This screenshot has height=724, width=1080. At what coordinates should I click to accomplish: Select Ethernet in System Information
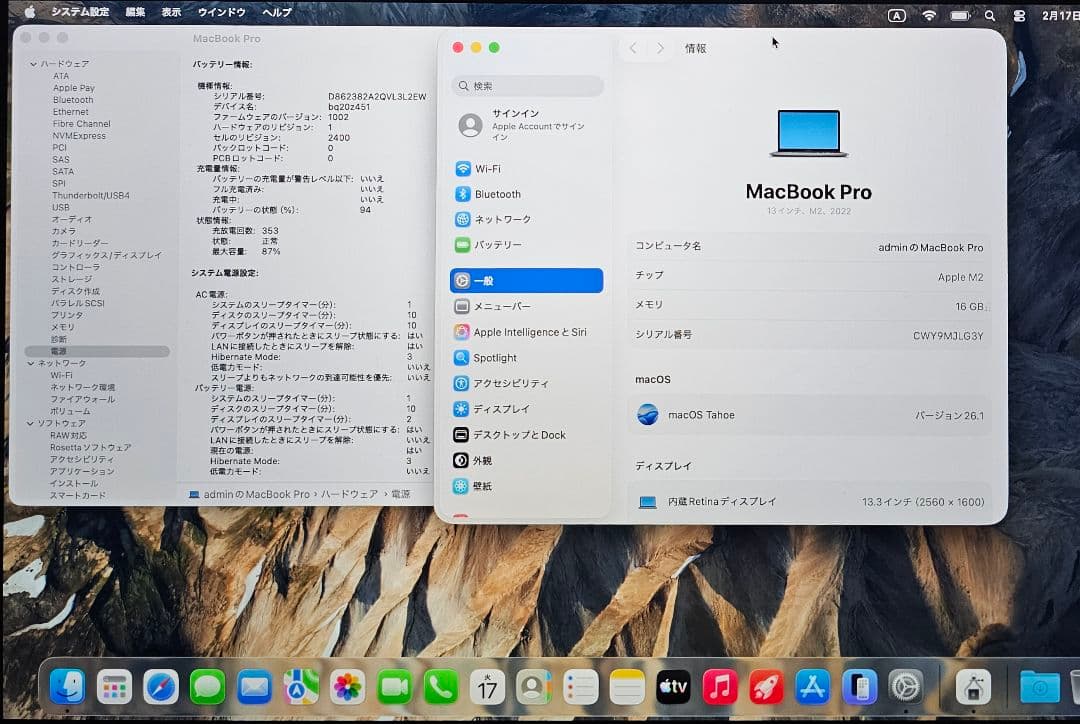pyautogui.click(x=70, y=112)
